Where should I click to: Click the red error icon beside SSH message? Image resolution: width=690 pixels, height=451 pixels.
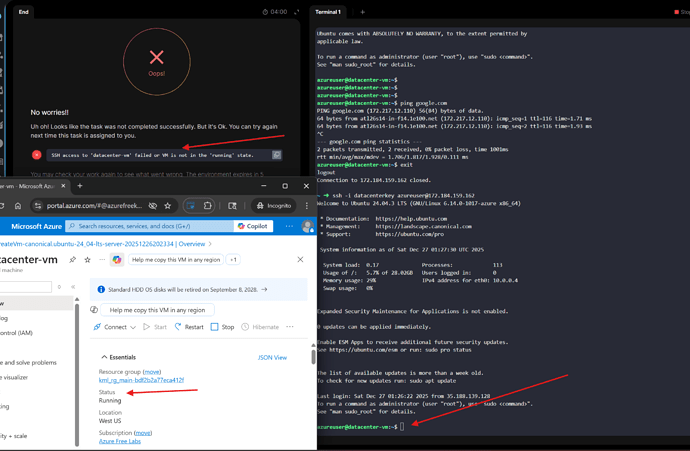37,155
